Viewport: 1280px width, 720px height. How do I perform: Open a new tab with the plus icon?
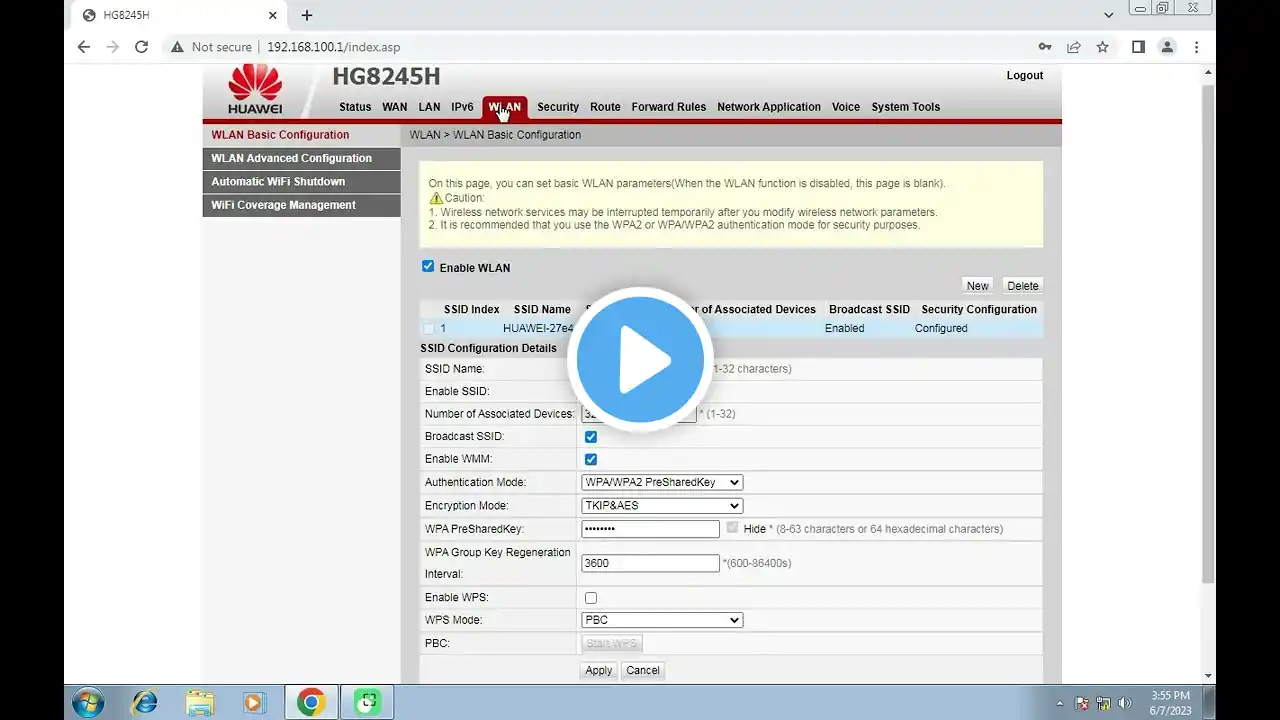coord(307,15)
